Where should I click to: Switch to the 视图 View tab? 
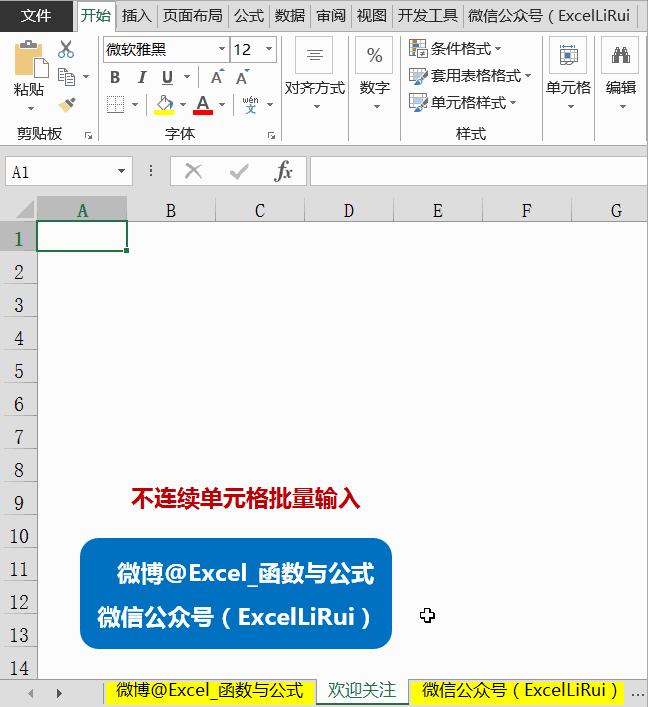(372, 16)
